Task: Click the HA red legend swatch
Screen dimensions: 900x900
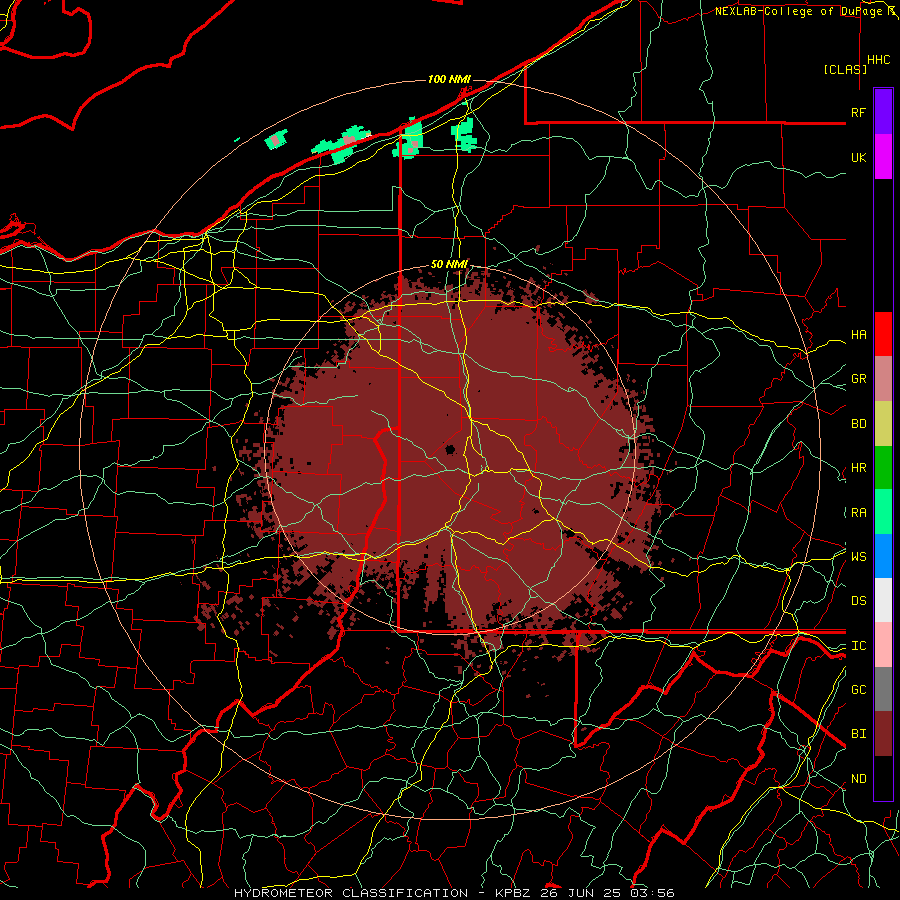Action: (x=883, y=334)
